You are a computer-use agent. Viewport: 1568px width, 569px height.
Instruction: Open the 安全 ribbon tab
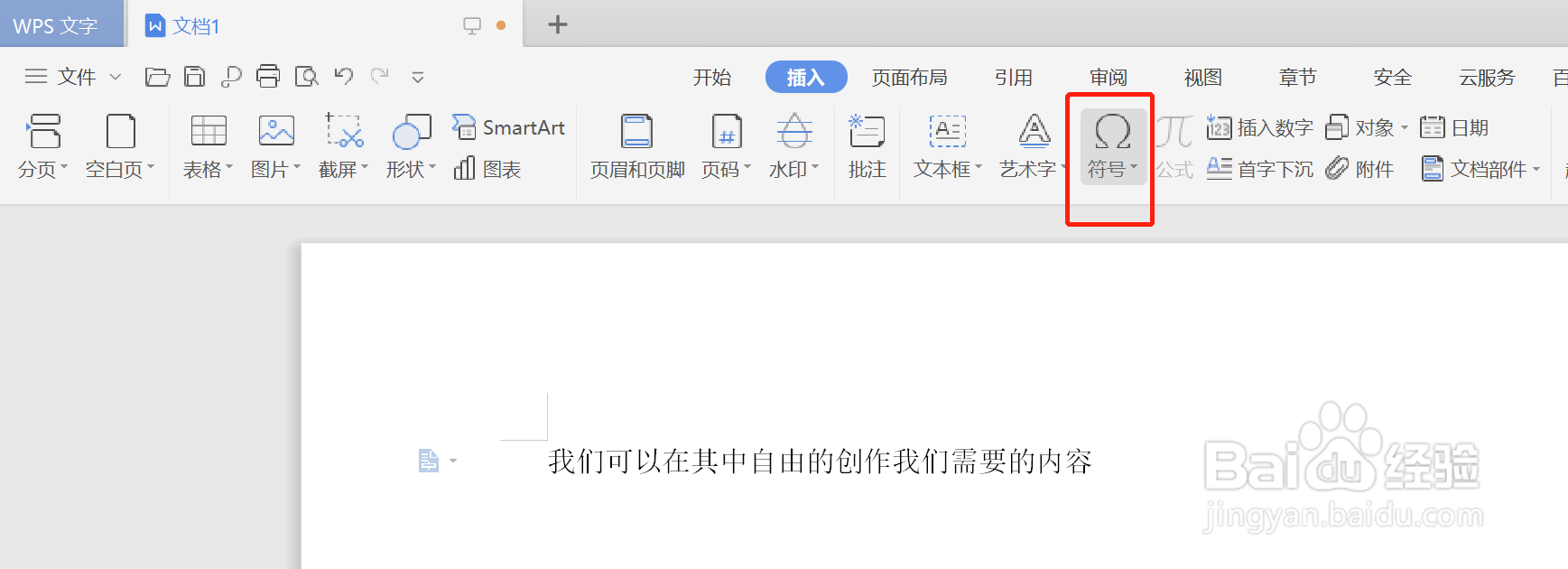(x=1393, y=78)
